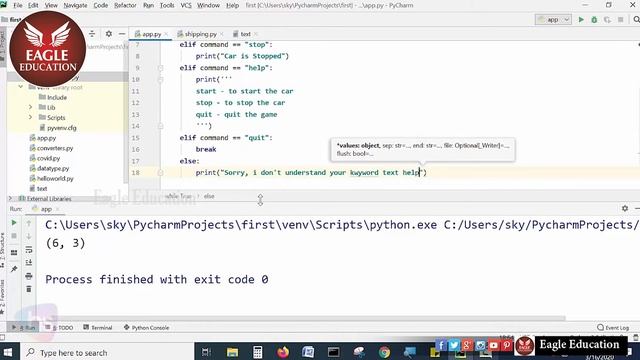Open the Python Console tool window
The width and height of the screenshot is (640, 360).
[146, 327]
